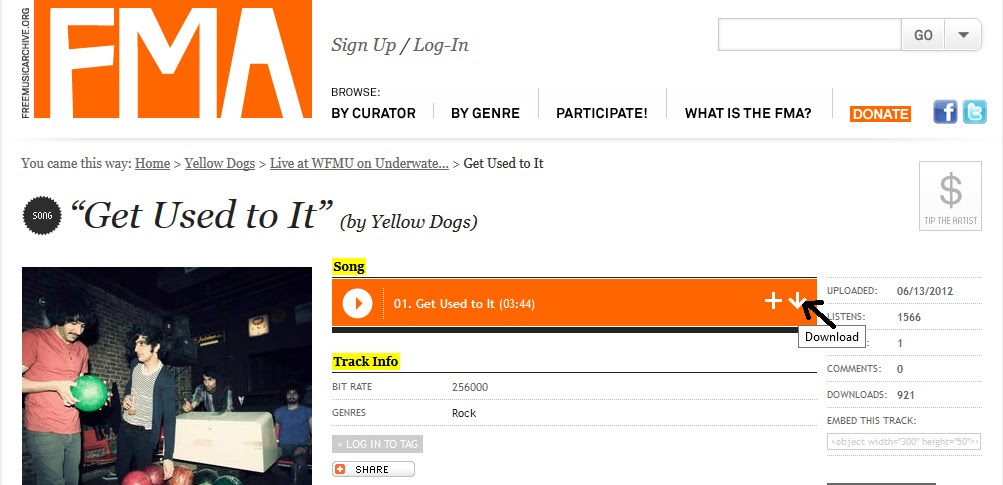Click the orange Donate button
The image size is (1003, 485).
tap(880, 114)
